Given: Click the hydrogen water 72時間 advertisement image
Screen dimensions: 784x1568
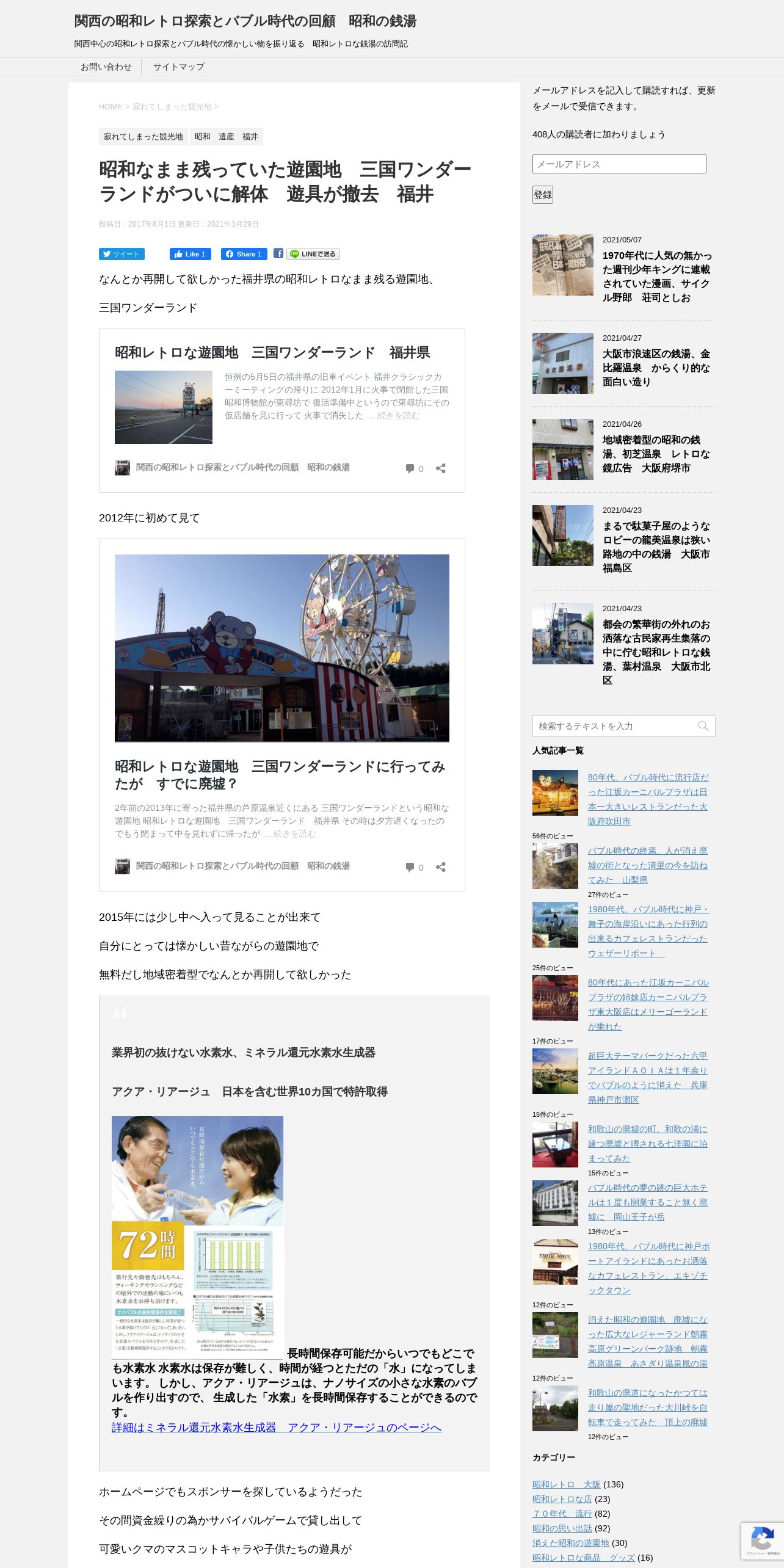Looking at the screenshot, I should [x=198, y=1237].
